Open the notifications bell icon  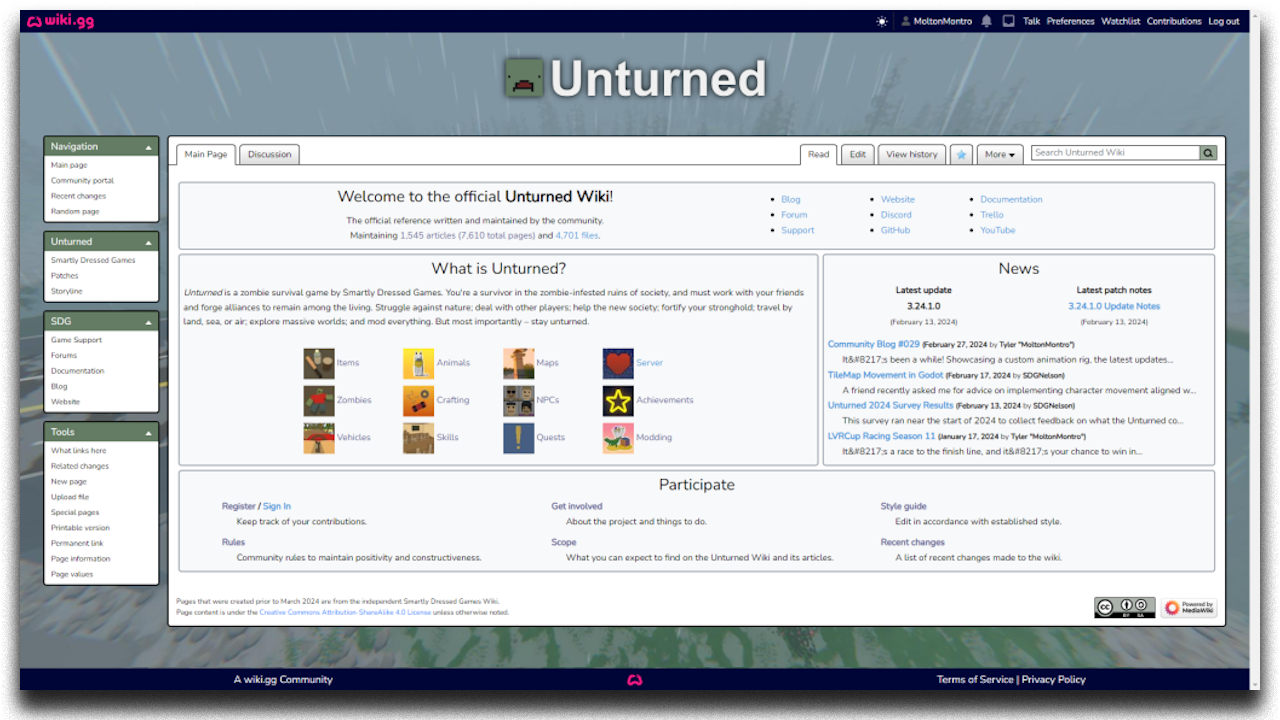point(987,21)
